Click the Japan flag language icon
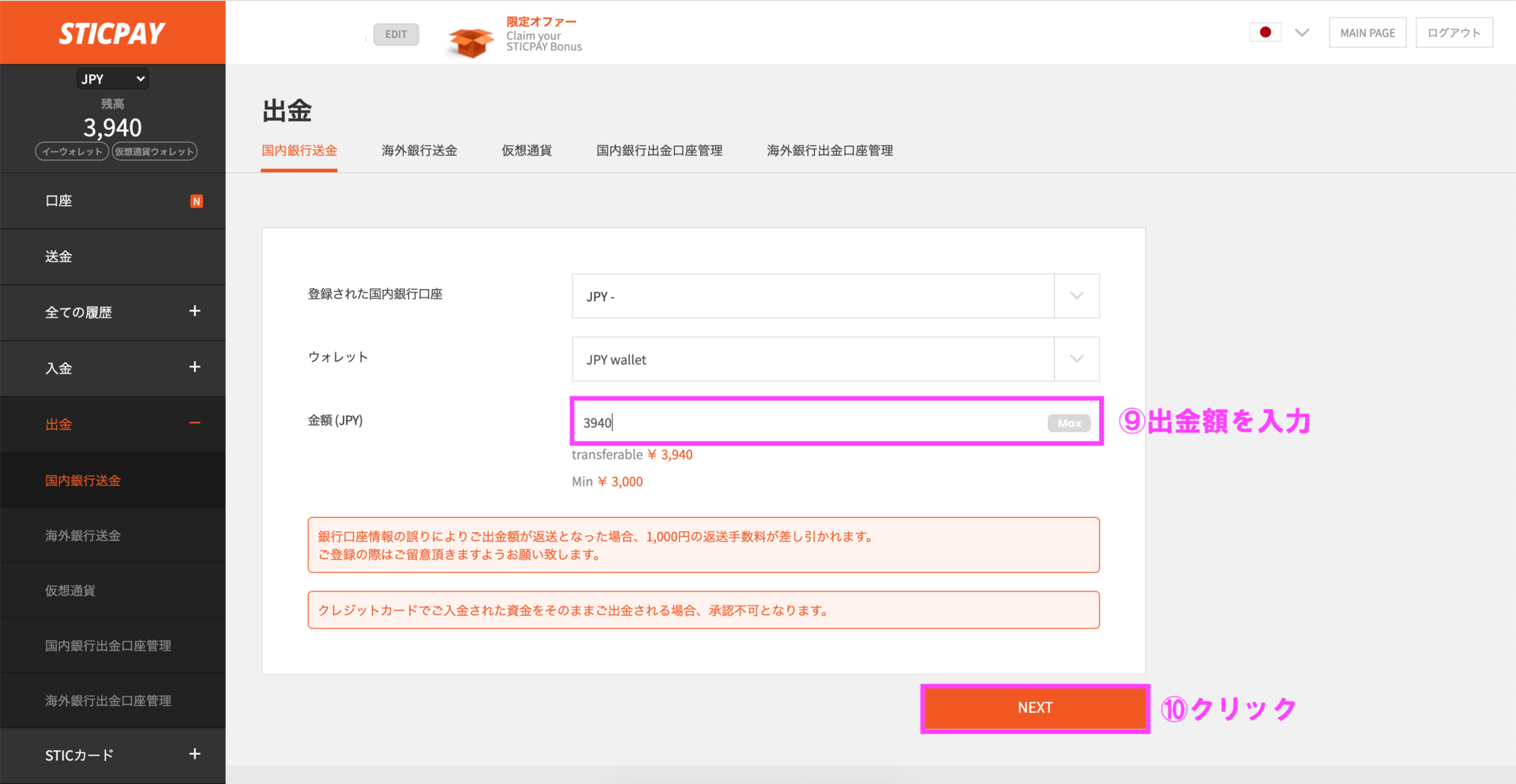Screen dimensions: 1516x784 click(x=1265, y=32)
